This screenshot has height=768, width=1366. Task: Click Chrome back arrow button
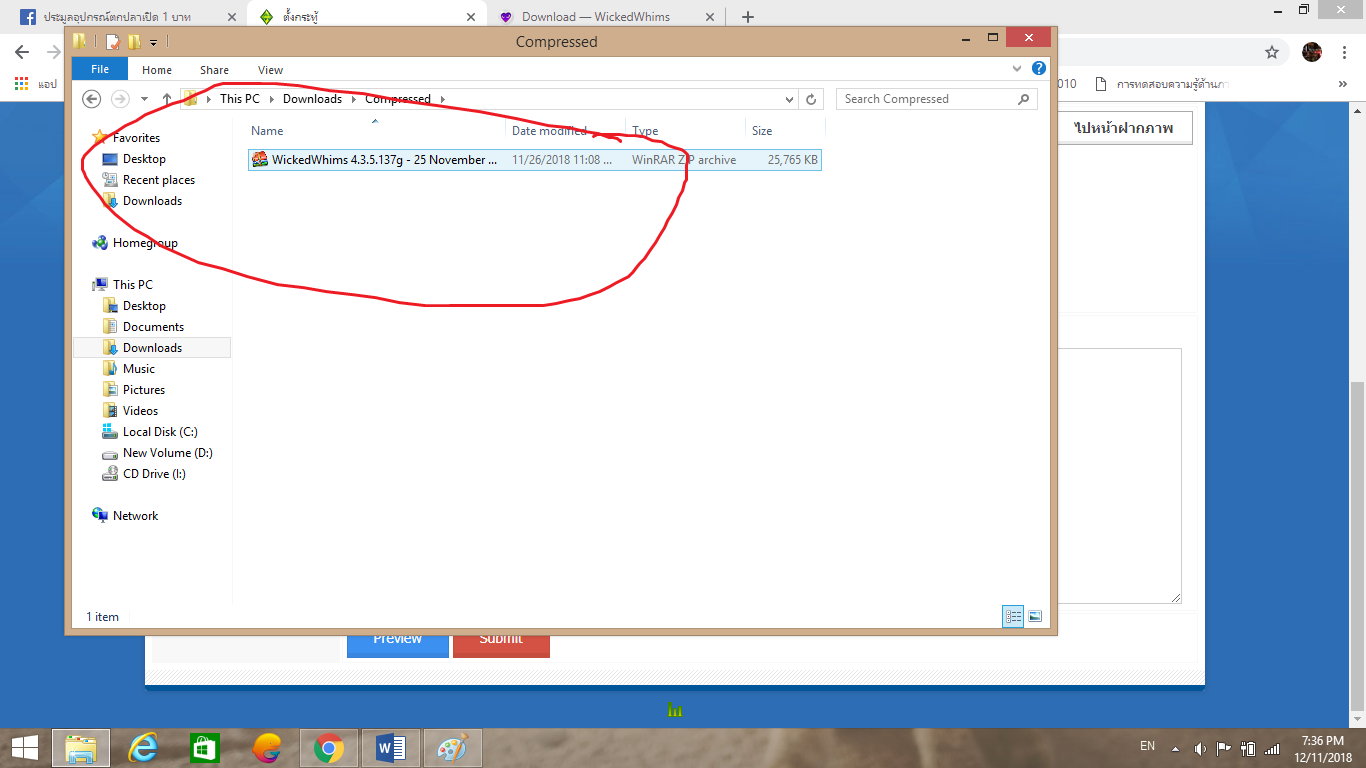click(22, 52)
